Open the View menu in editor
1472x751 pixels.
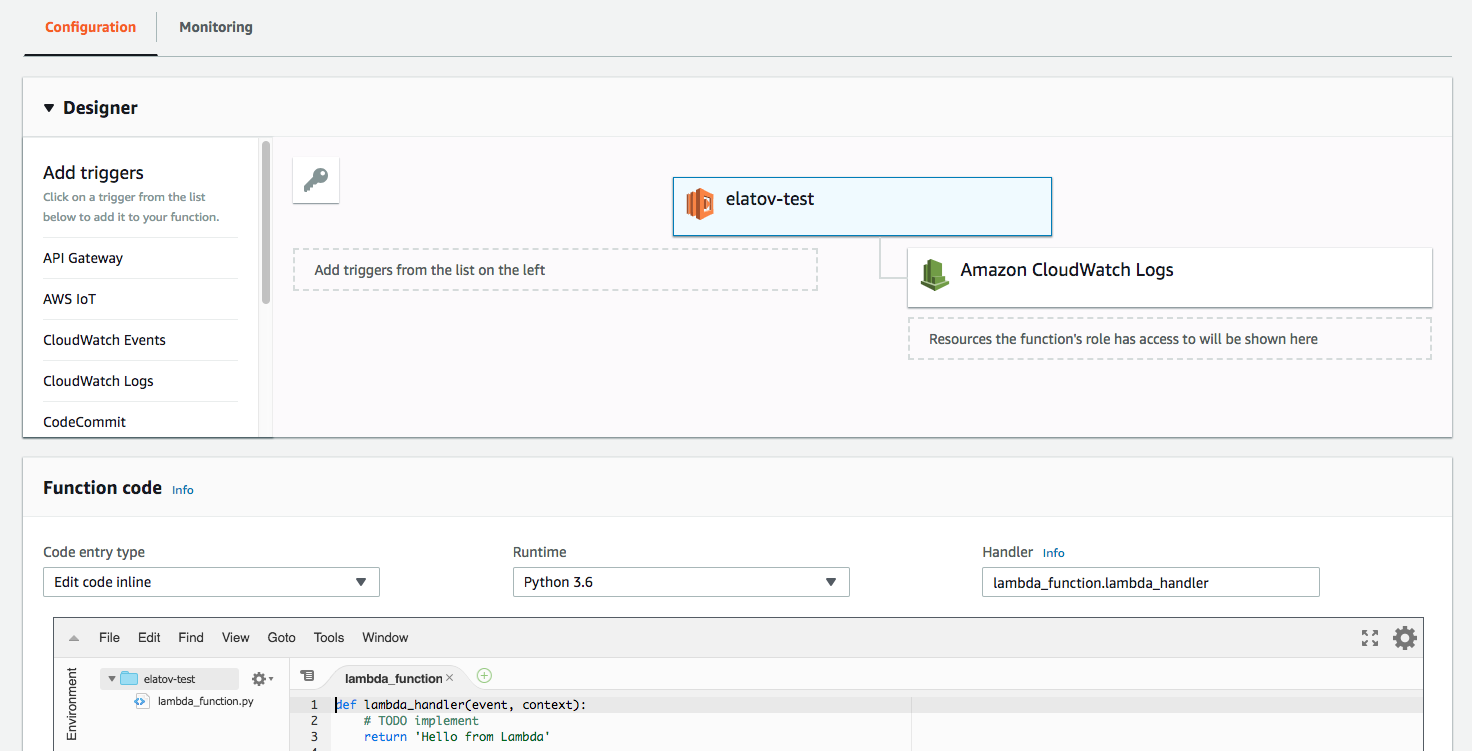pyautogui.click(x=236, y=637)
